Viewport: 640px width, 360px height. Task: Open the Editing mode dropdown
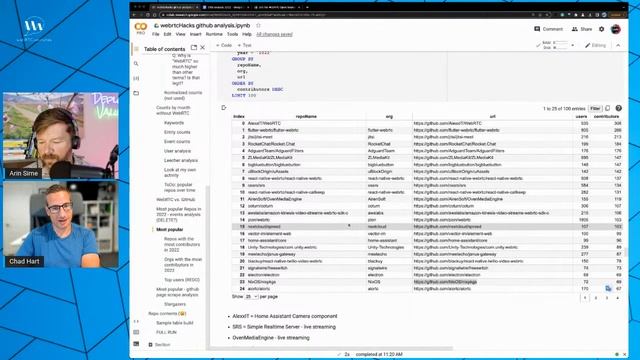596,45
